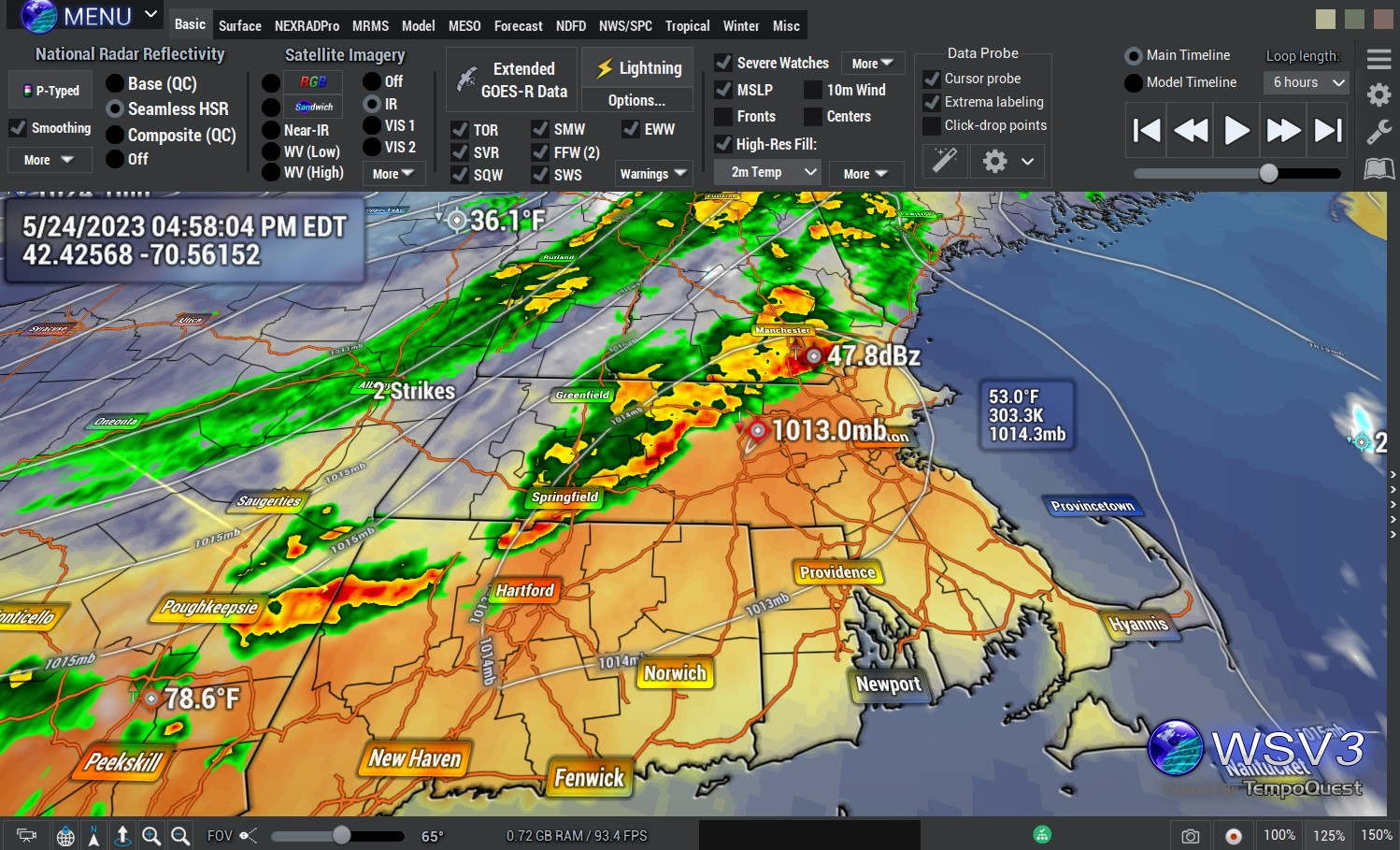This screenshot has height=850, width=1400.
Task: Click the north arrow orientation icon
Action: click(x=93, y=836)
